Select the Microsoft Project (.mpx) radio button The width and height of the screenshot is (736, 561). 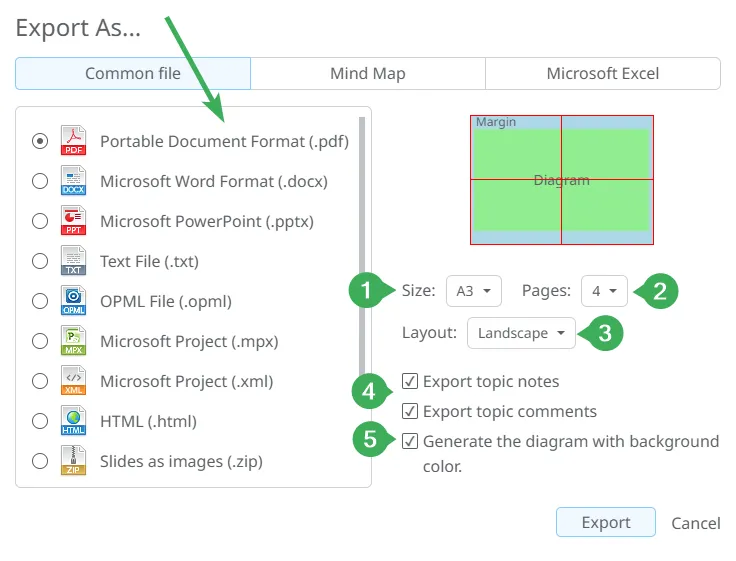pos(40,341)
